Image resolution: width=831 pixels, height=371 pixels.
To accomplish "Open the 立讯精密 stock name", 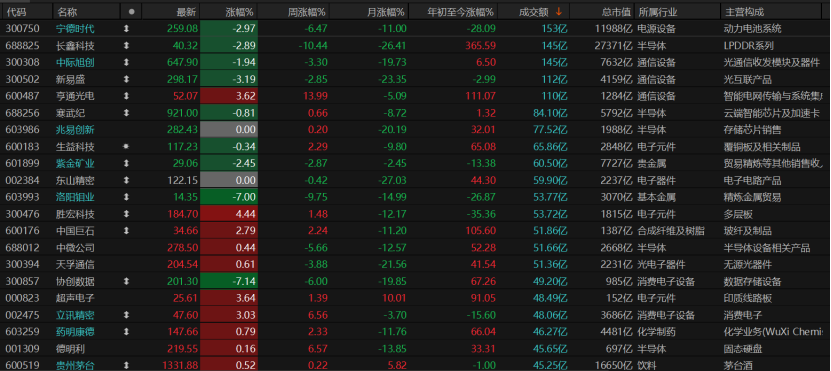I will [75, 315].
